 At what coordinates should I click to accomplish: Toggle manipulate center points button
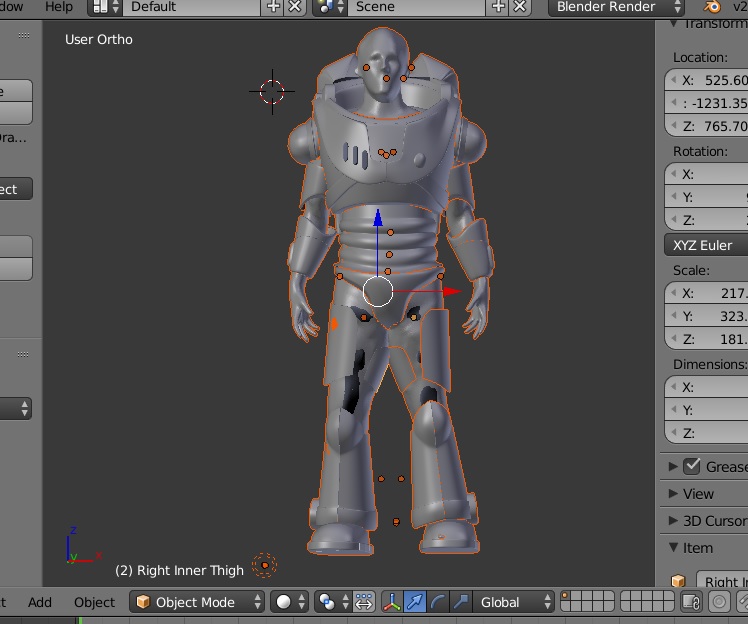click(364, 602)
